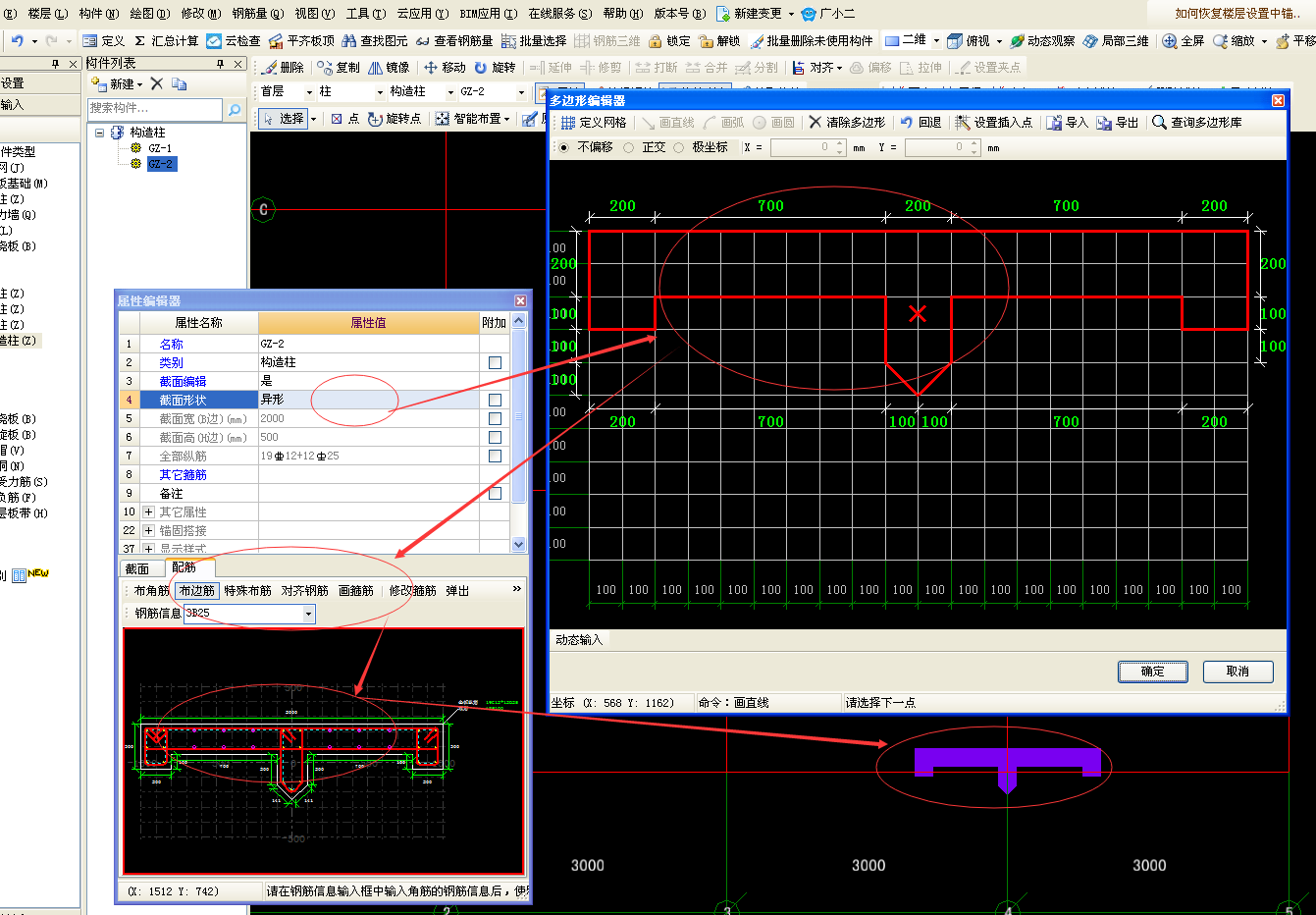
Task: Open the 首层 floor dropdown
Action: click(x=309, y=91)
